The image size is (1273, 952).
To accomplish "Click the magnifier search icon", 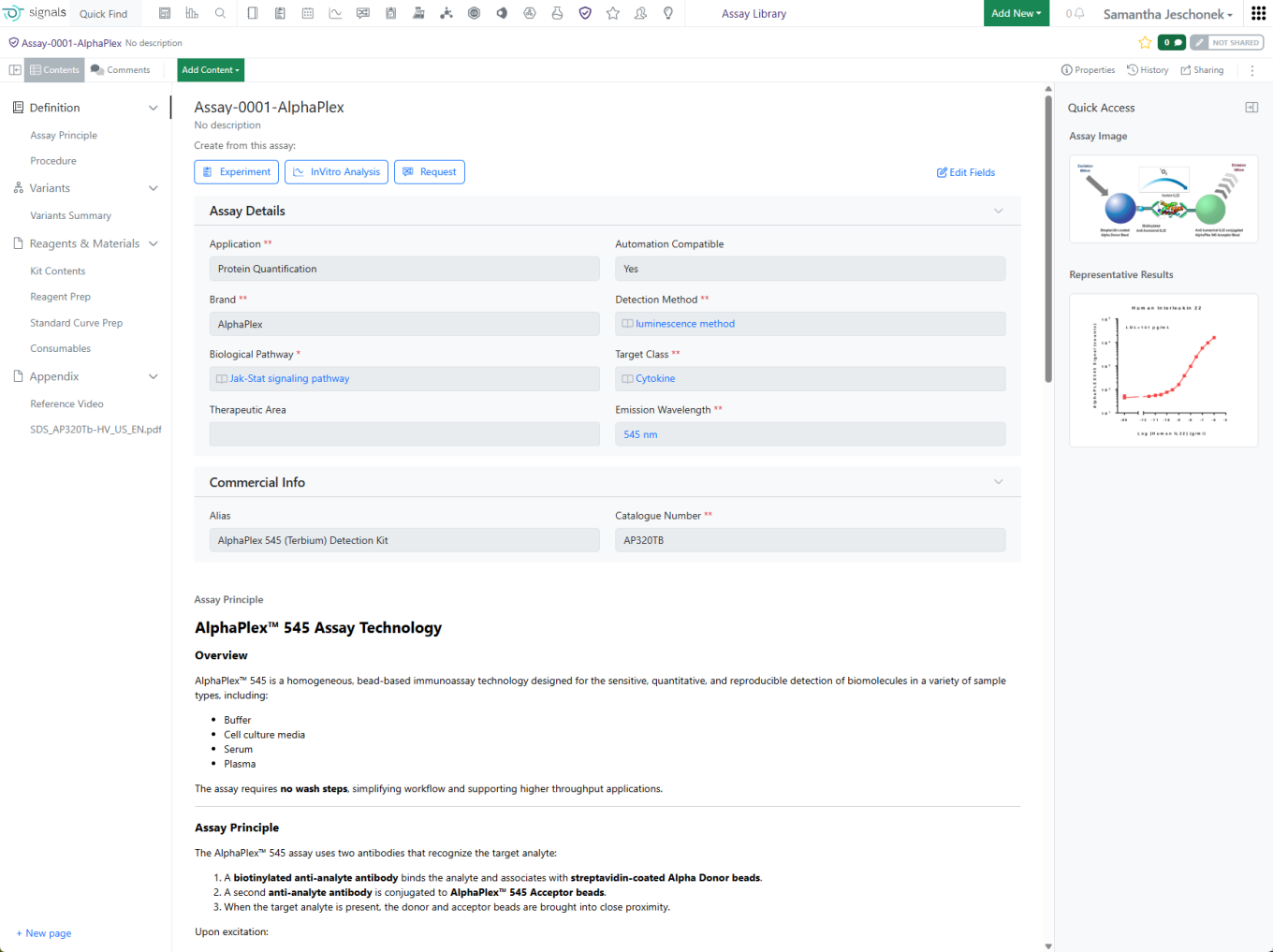I will coord(220,13).
